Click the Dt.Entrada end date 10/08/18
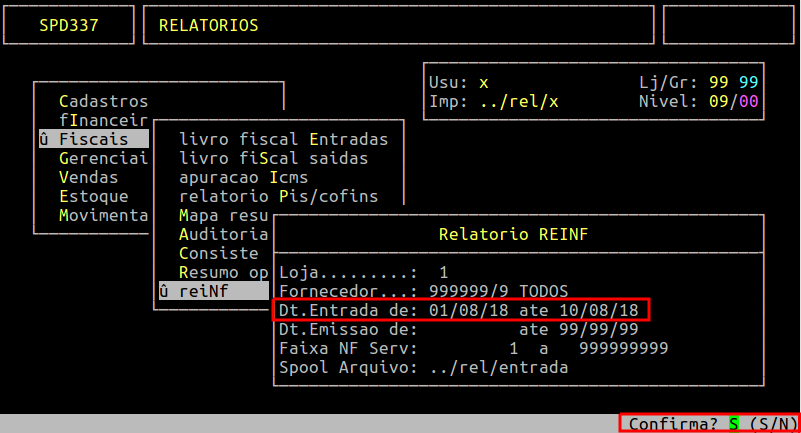801x433 pixels. [603, 310]
